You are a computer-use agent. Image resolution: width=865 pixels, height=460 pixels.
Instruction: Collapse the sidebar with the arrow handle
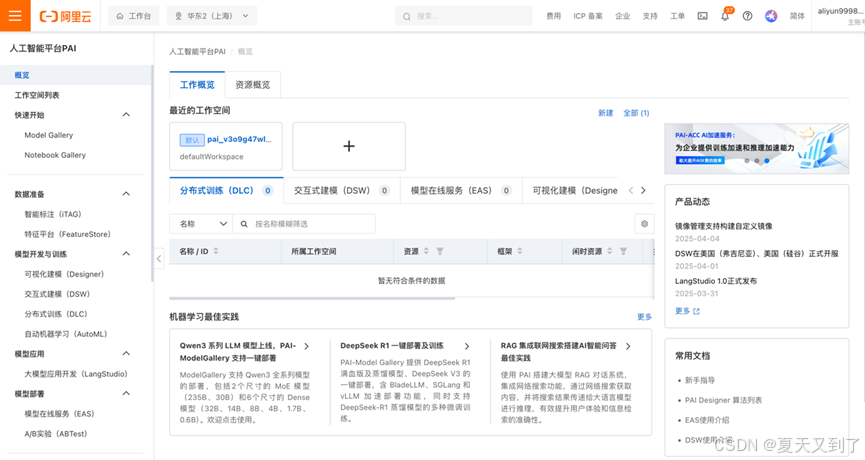159,258
